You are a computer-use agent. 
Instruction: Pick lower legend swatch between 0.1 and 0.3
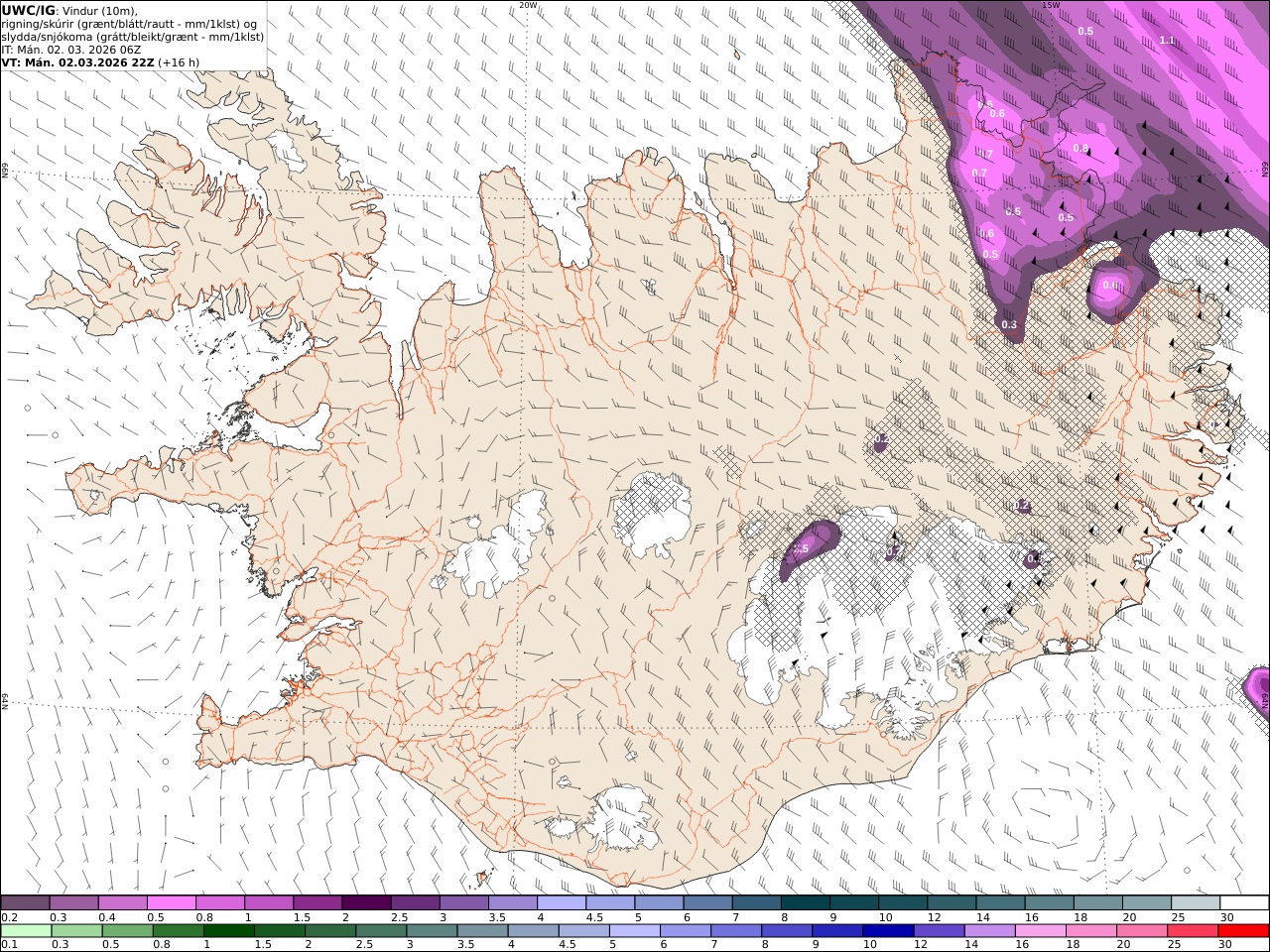click(x=26, y=930)
